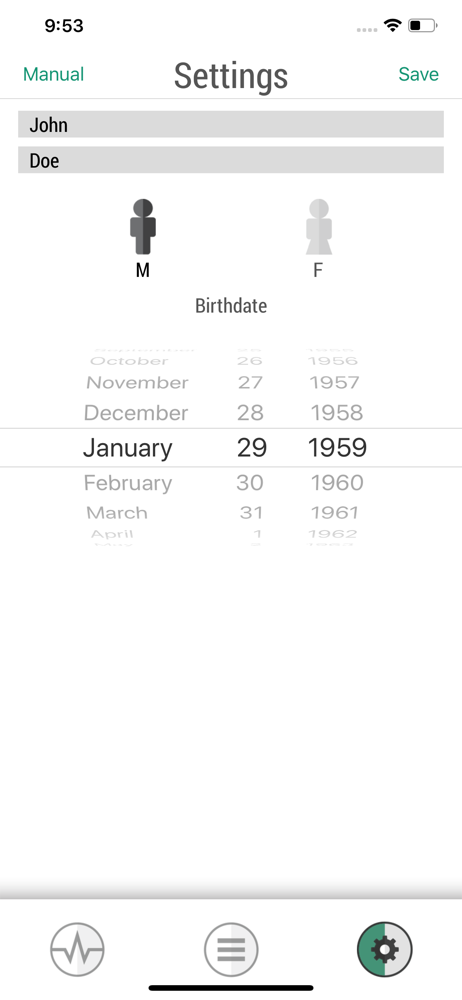Pick 1960 in the year wheel
This screenshot has height=1000, width=462.
pyautogui.click(x=337, y=483)
